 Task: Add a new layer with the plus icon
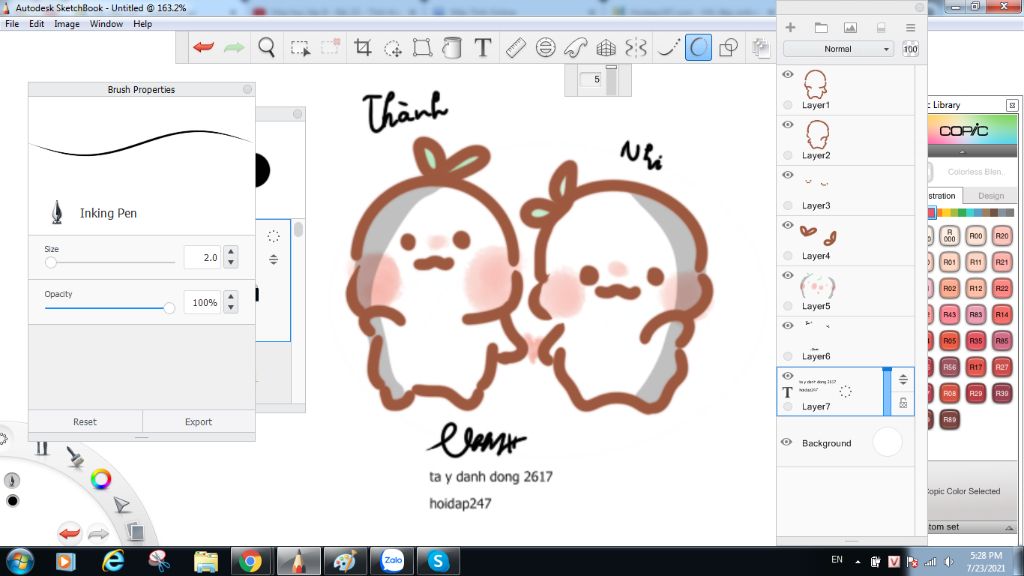790,27
